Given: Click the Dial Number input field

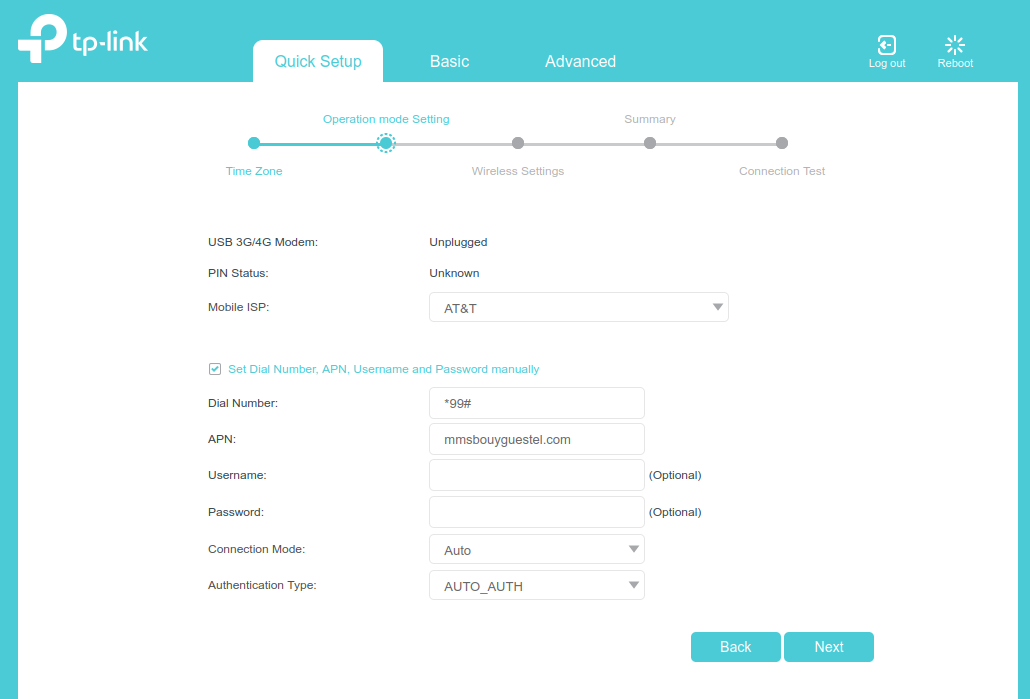Looking at the screenshot, I should tap(536, 403).
